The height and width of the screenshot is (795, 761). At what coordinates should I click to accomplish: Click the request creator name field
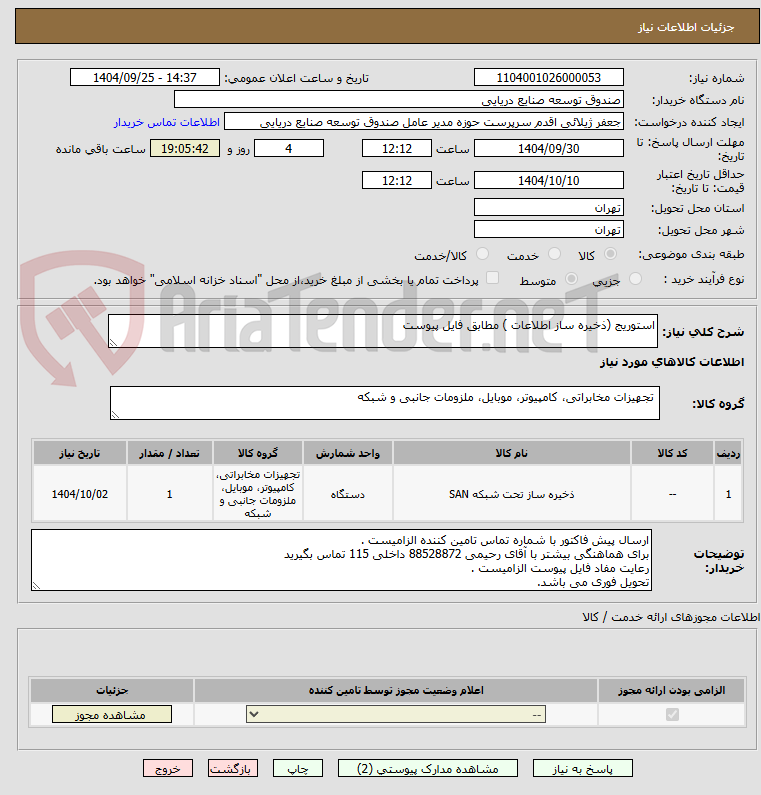pos(424,122)
